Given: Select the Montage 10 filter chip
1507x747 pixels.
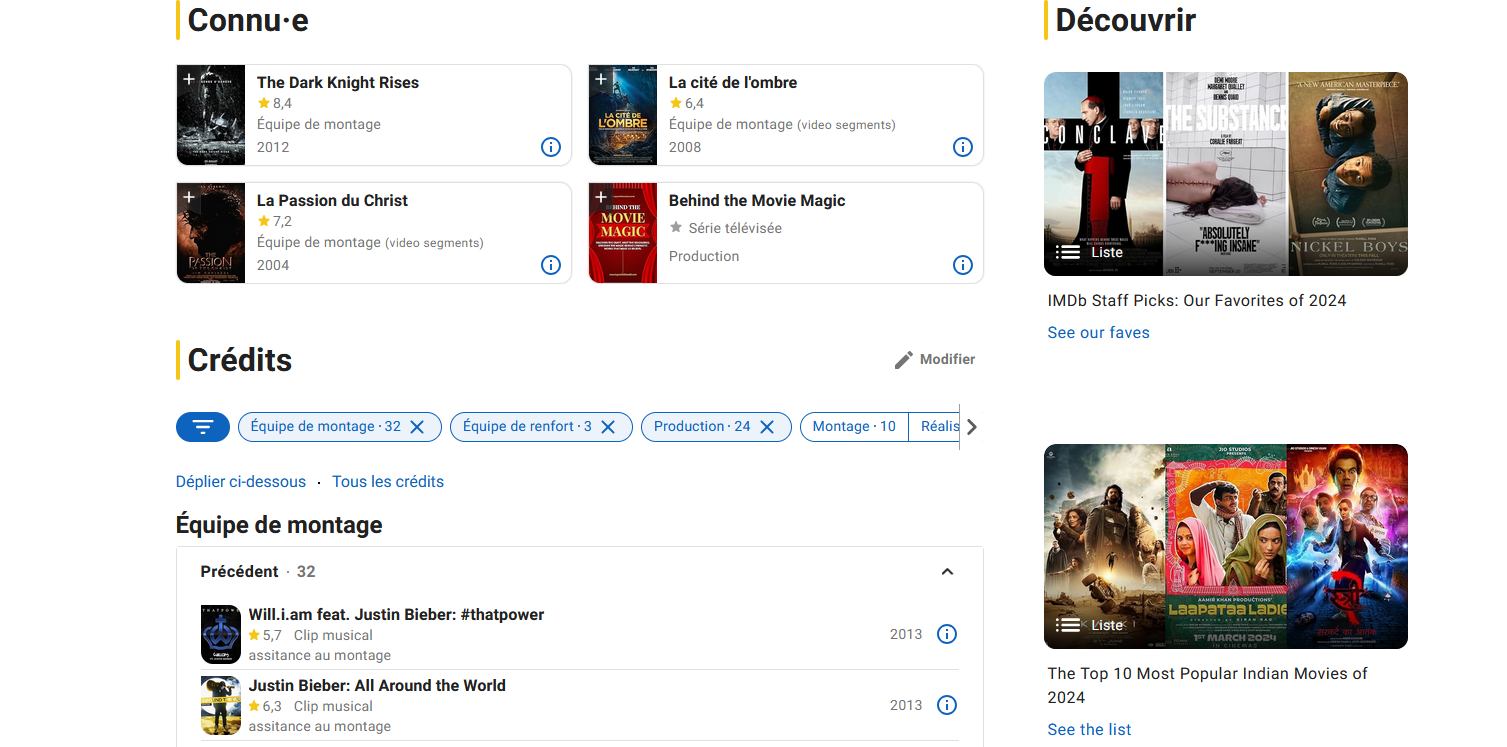Looking at the screenshot, I should pos(853,427).
